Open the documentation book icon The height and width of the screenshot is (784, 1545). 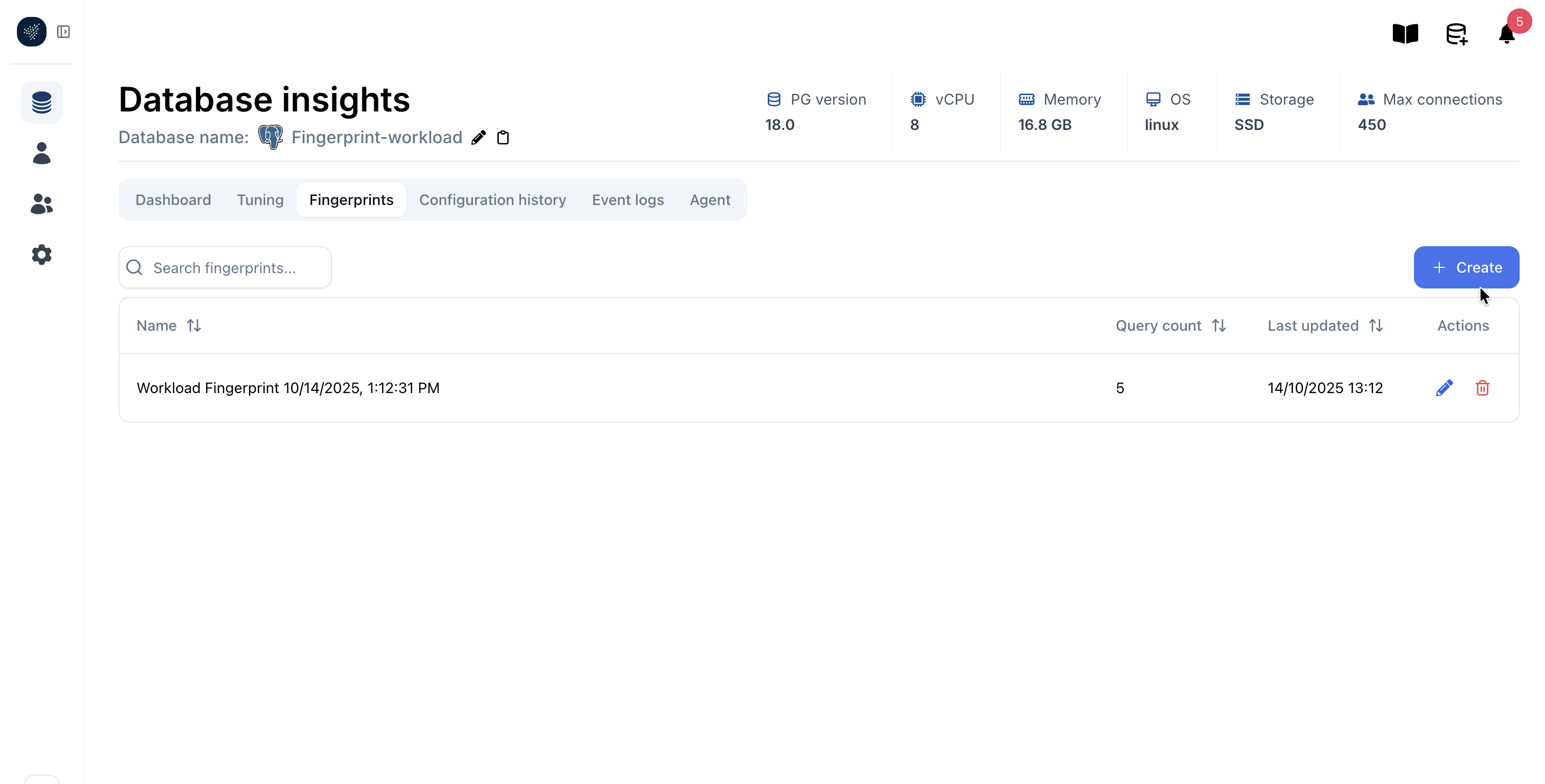click(x=1406, y=34)
